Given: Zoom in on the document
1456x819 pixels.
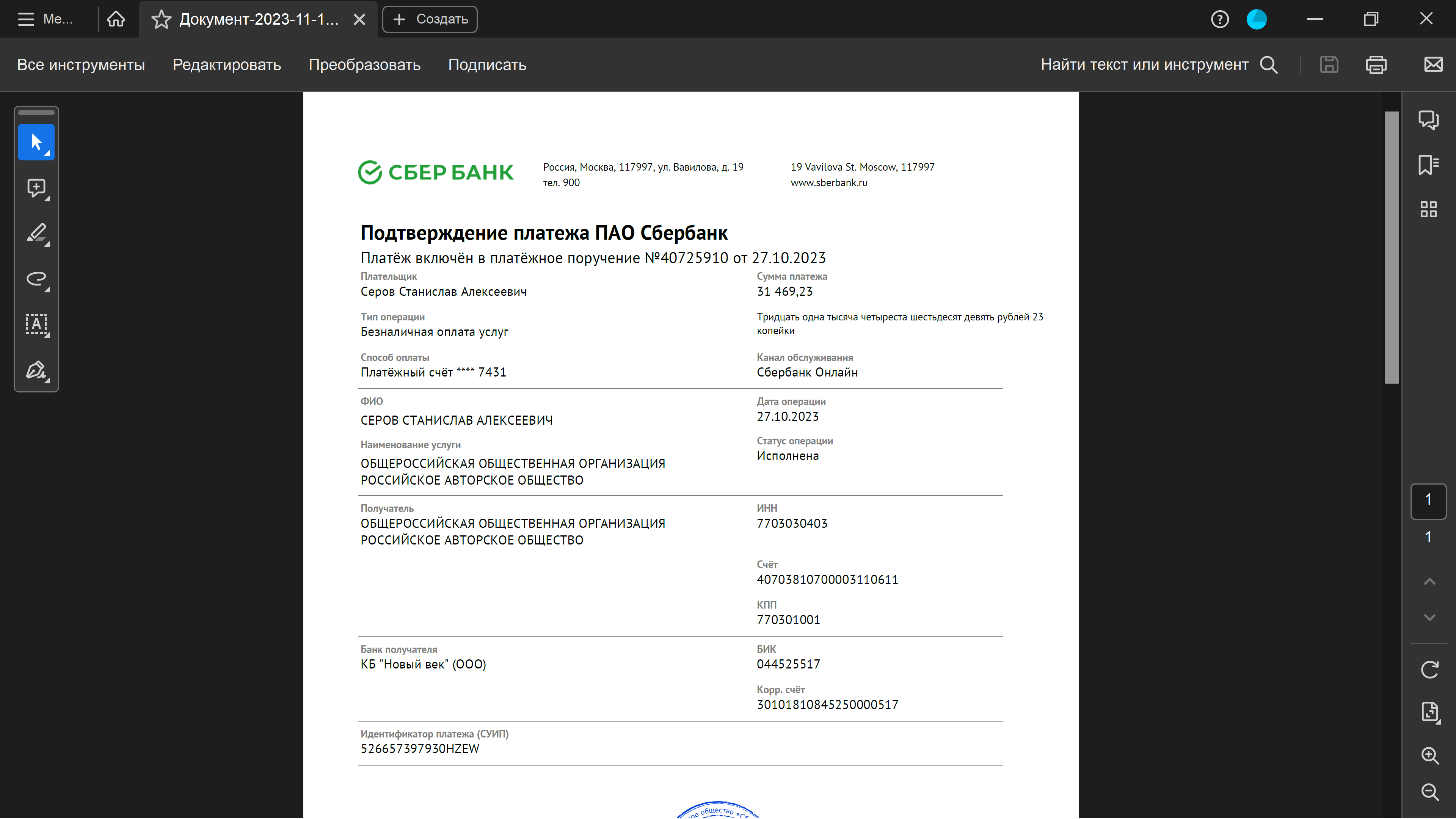Looking at the screenshot, I should coord(1429,756).
